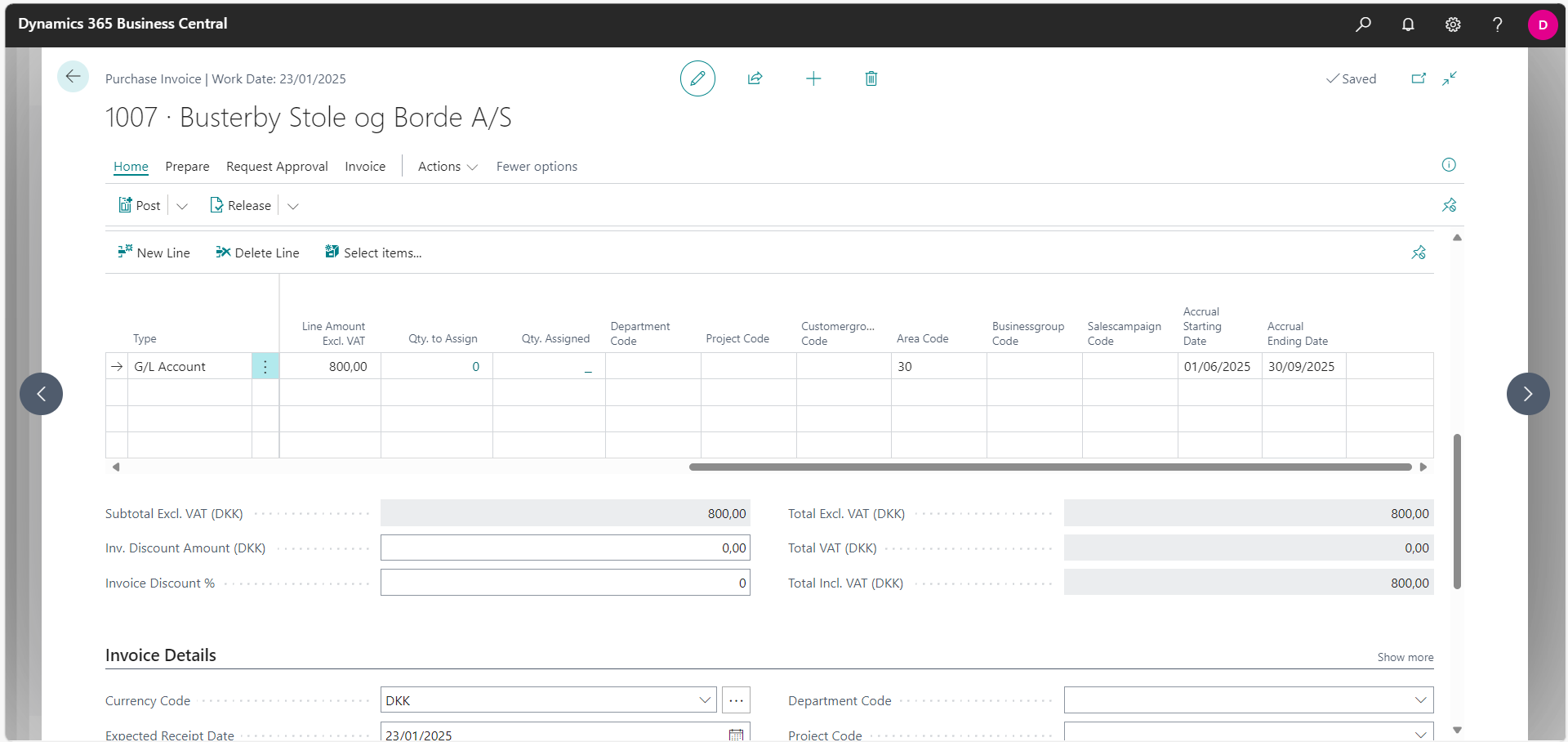Click the Line Amount cell 800,00
Viewport: 1568px width, 742px height.
point(330,367)
